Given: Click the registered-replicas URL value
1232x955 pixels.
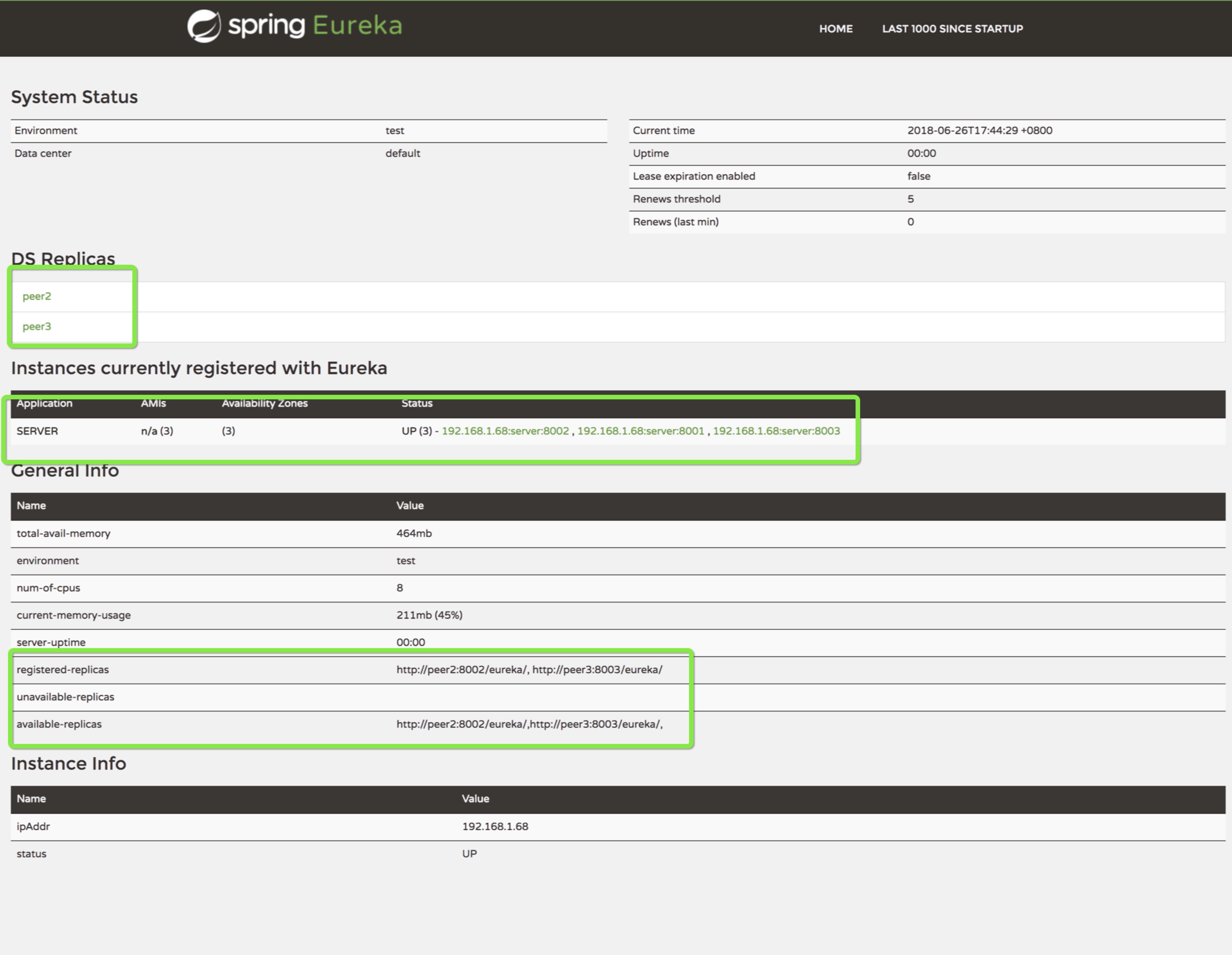Looking at the screenshot, I should click(529, 669).
